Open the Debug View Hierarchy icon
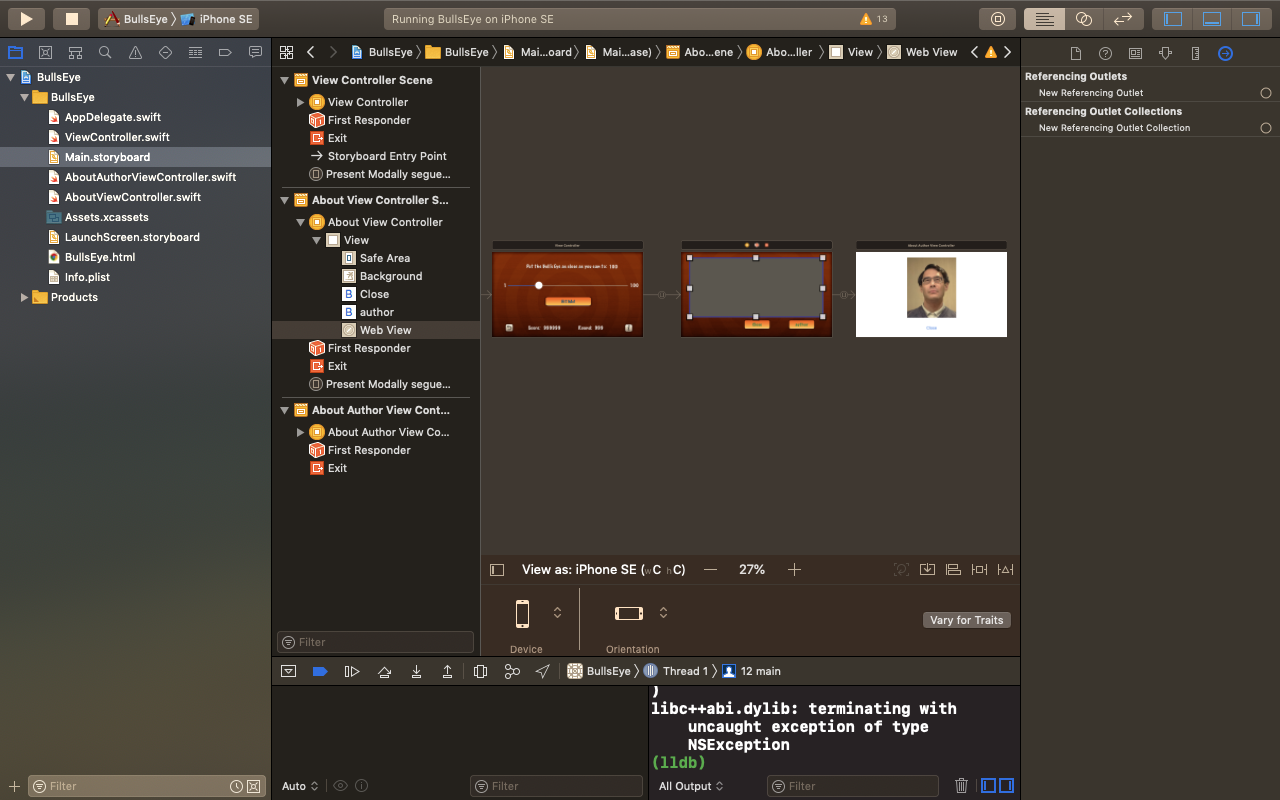Viewport: 1280px width, 800px height. [480, 672]
